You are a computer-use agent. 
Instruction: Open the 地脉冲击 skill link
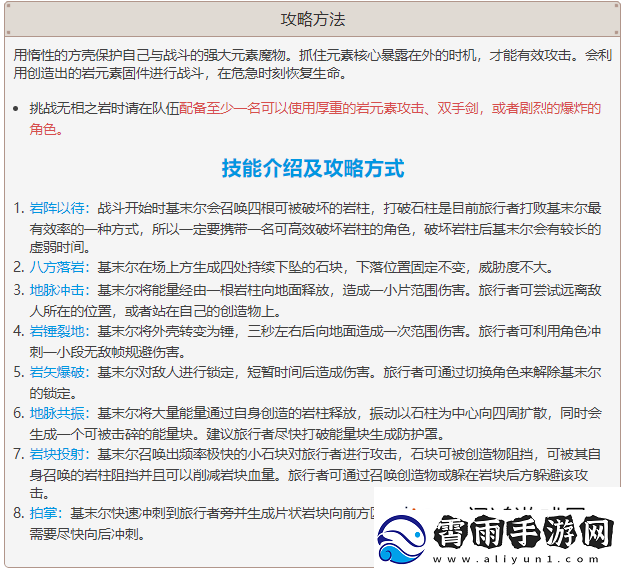57,290
